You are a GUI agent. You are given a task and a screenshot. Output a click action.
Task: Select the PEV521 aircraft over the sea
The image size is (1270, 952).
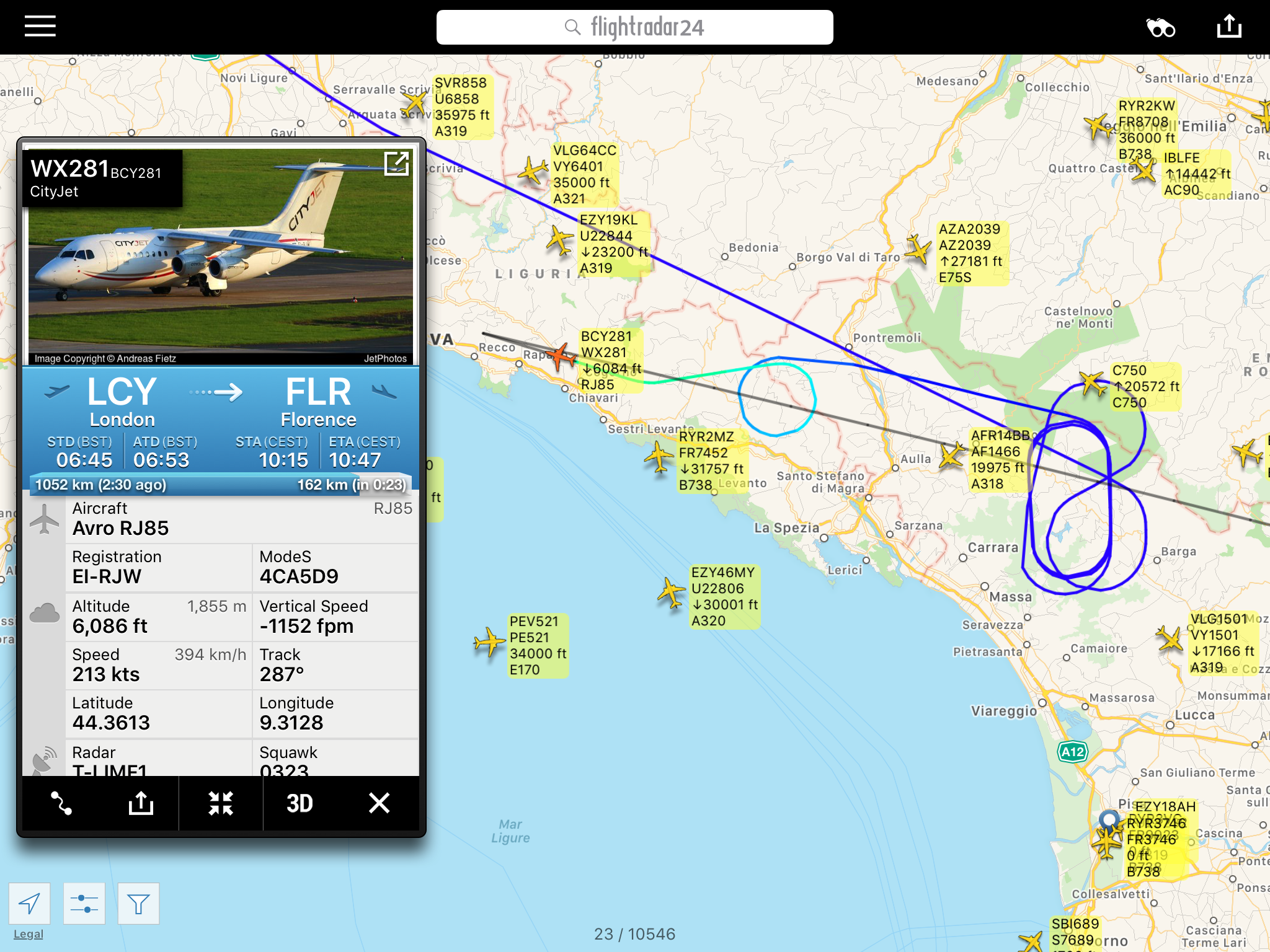coord(489,642)
